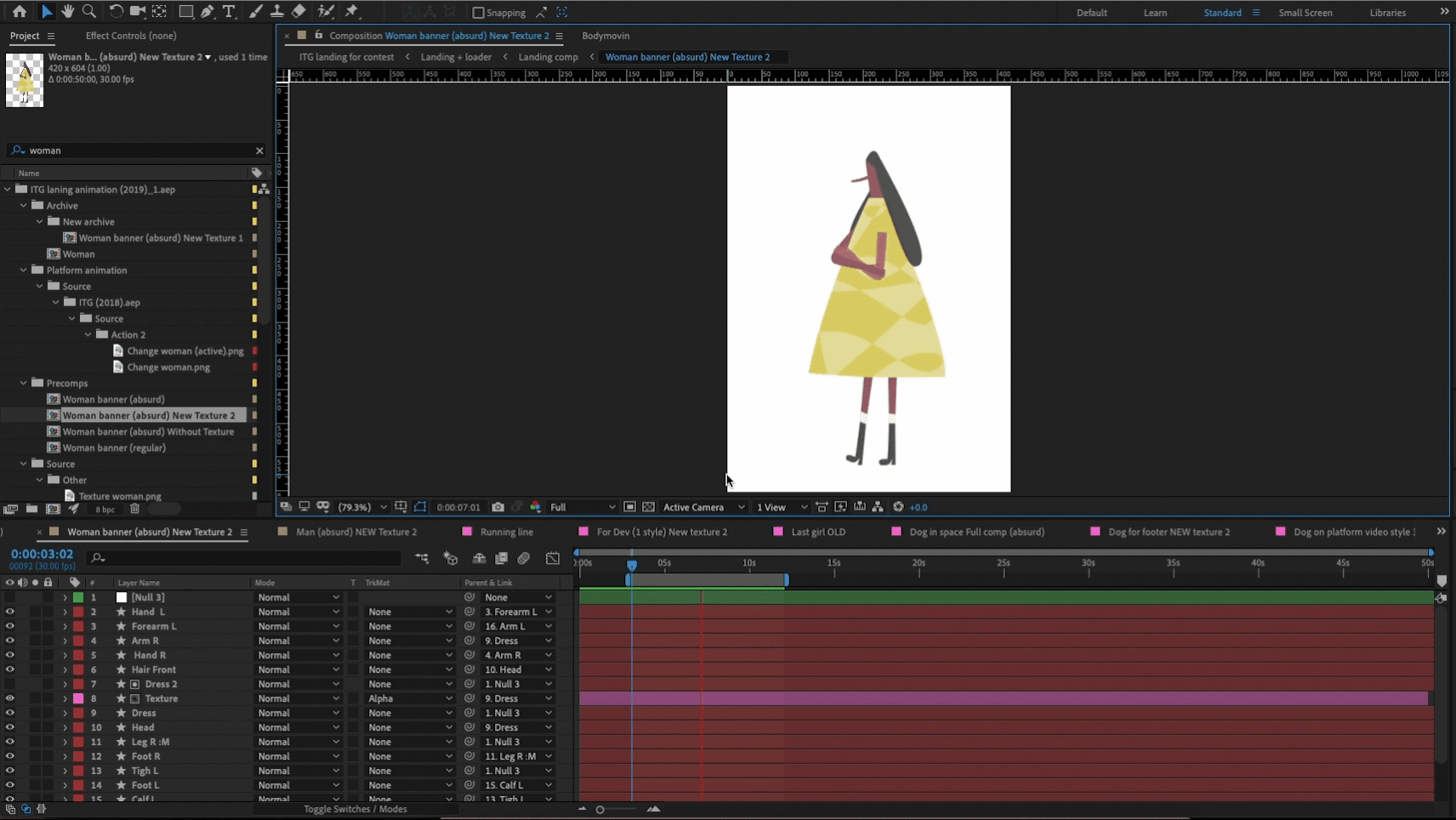Select the Puppet Pin tool
Image resolution: width=1456 pixels, height=820 pixels.
point(352,12)
